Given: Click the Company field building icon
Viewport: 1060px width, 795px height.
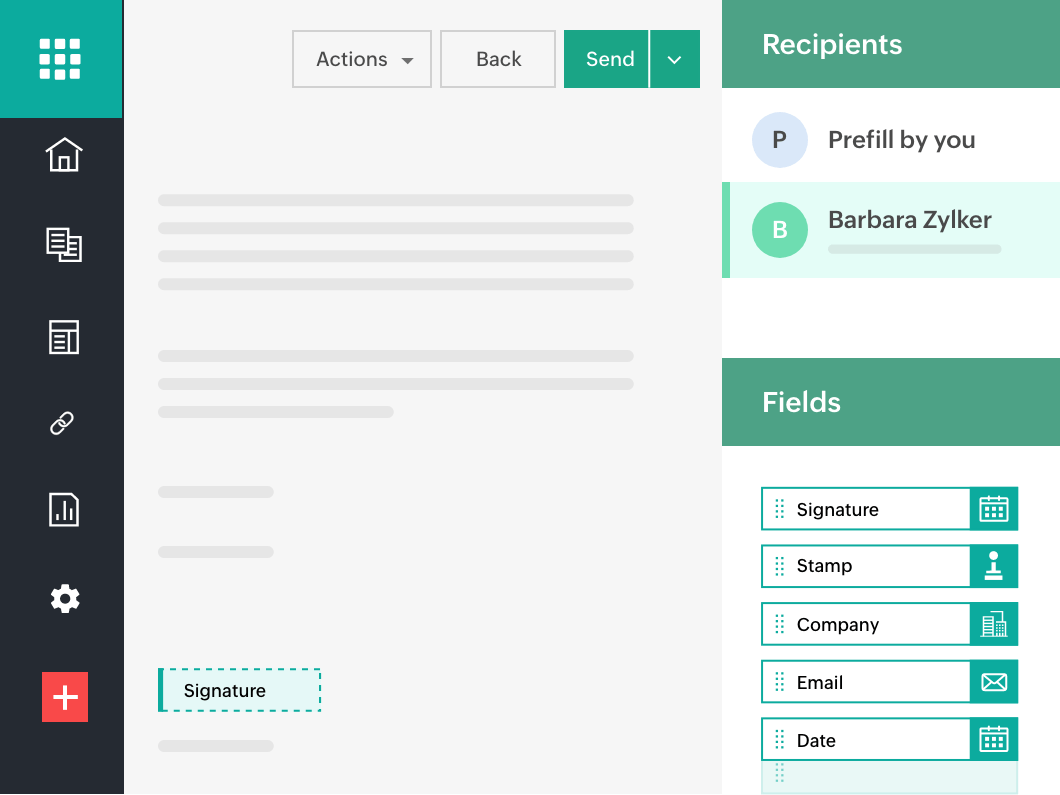Looking at the screenshot, I should coord(994,624).
